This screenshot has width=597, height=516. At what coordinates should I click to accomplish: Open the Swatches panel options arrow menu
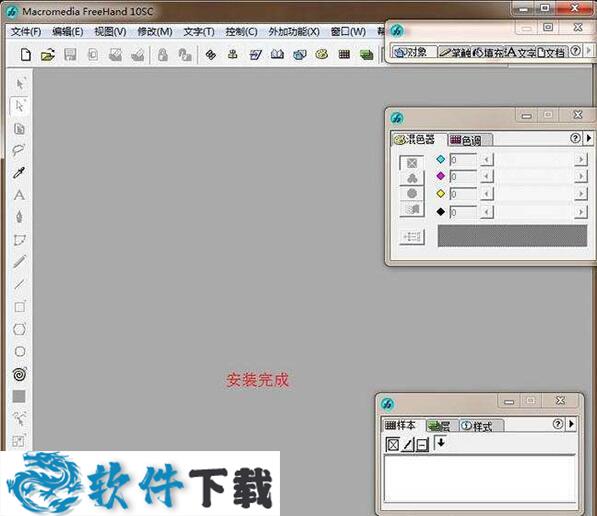571,424
